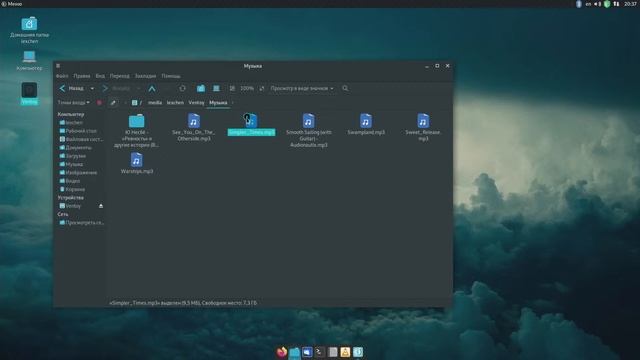Click the 'media' path segment
This screenshot has height=360, width=640.
click(x=155, y=102)
